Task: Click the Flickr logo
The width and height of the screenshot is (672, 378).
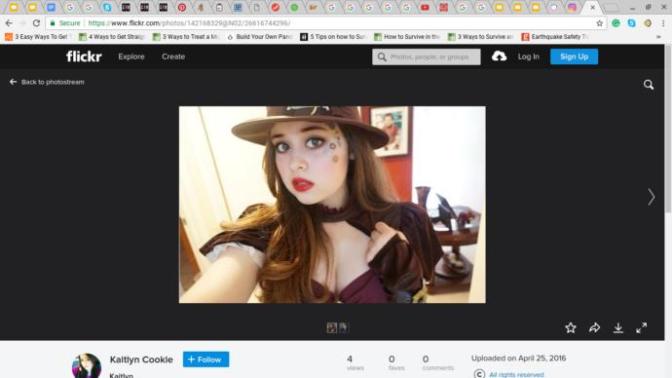Action: click(84, 56)
